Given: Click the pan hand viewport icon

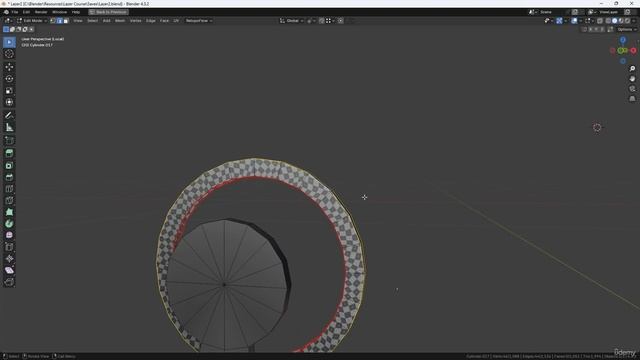Looking at the screenshot, I should pyautogui.click(x=632, y=78).
